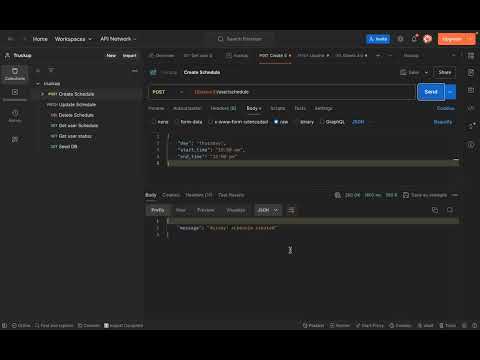Click the create new collection plus icon
Viewport: 480px width, 360px height.
pyautogui.click(x=38, y=70)
